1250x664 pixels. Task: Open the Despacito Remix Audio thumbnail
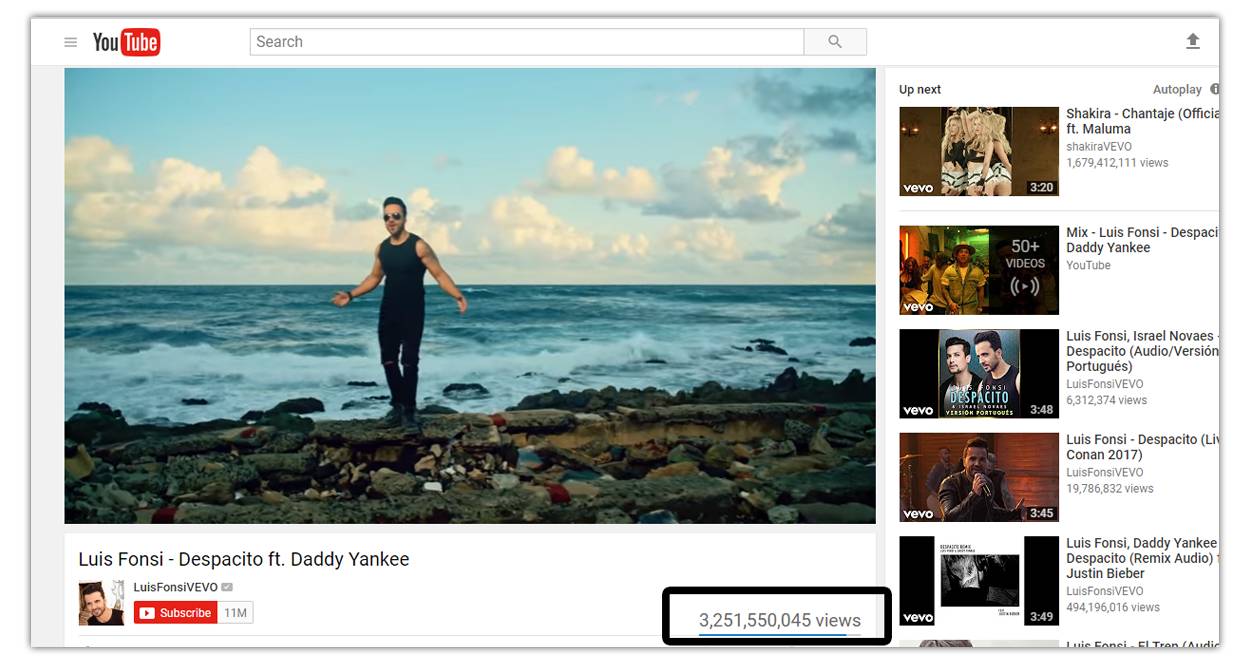pos(979,581)
